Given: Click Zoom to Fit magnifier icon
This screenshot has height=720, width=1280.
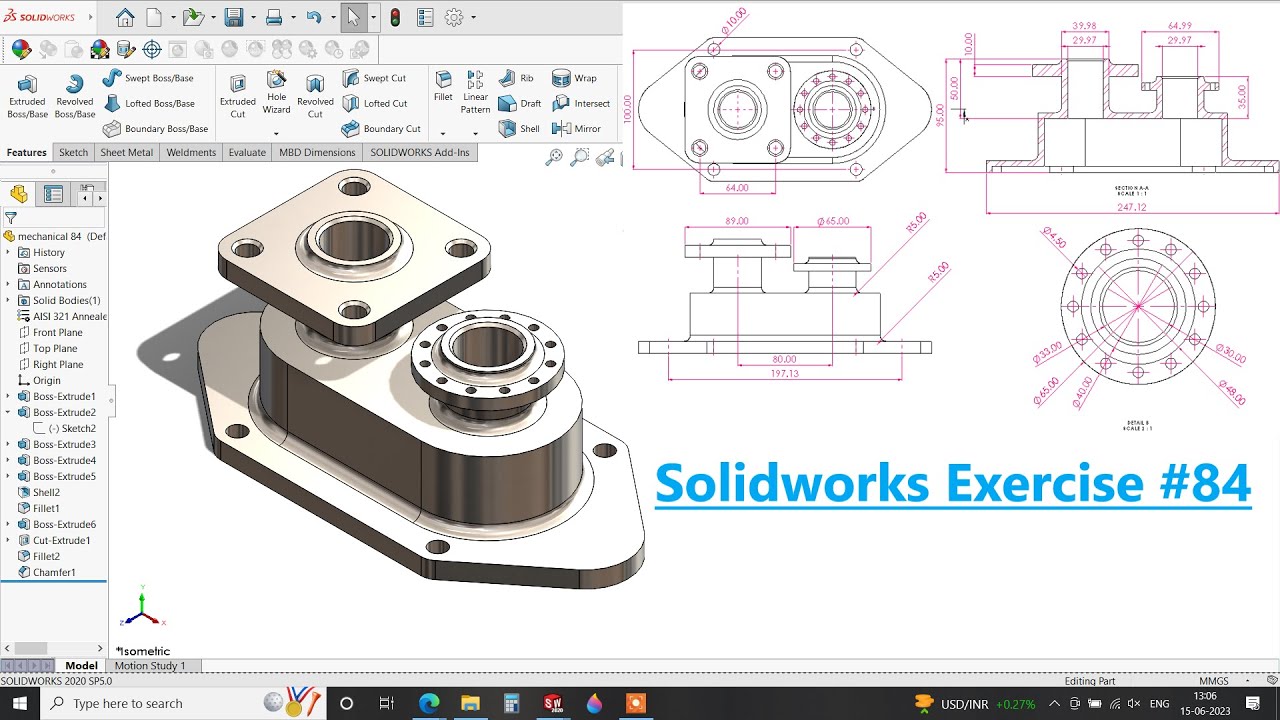Looking at the screenshot, I should (554, 157).
